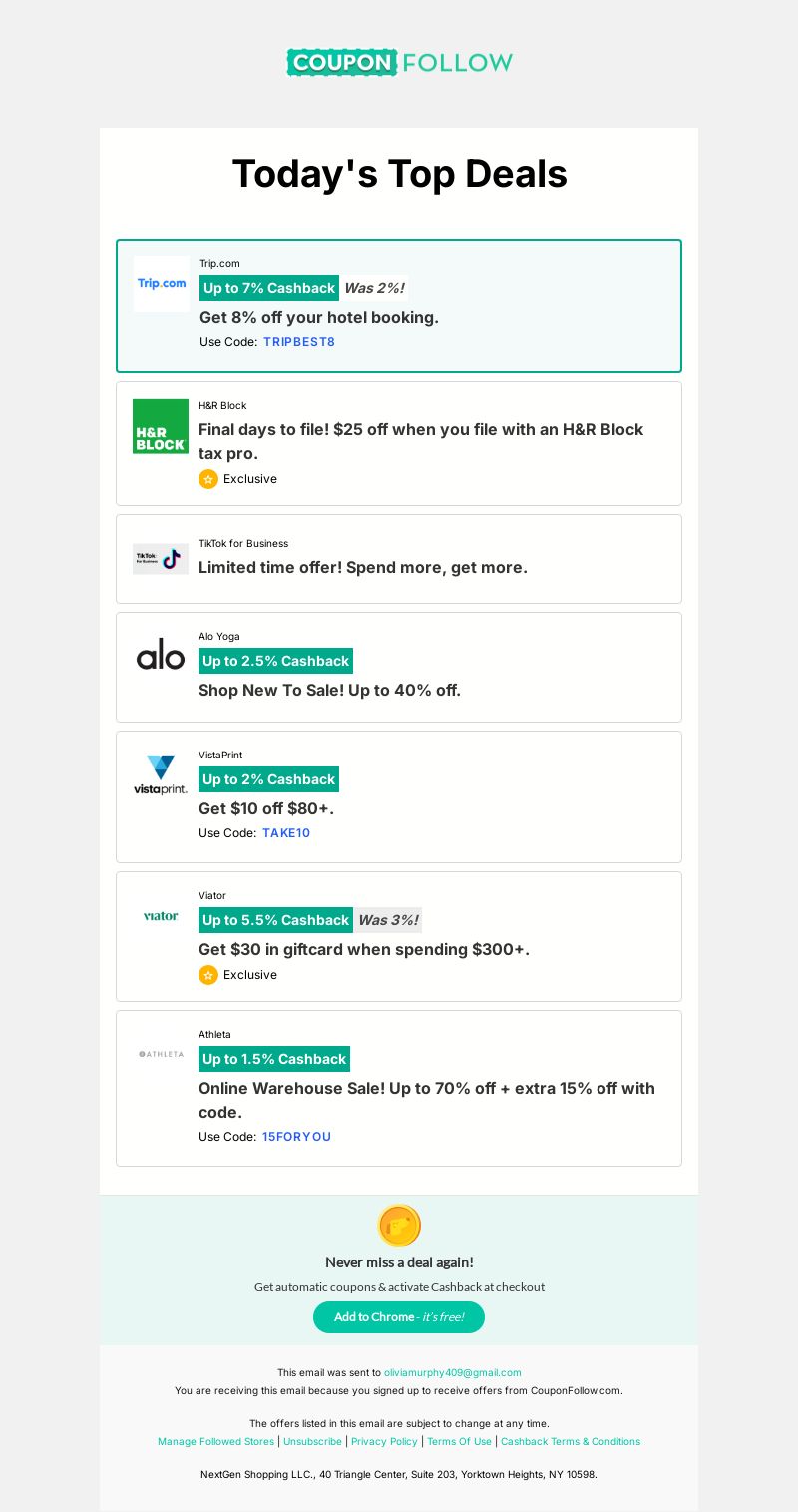Click the CouponFollow logo at top

[399, 62]
